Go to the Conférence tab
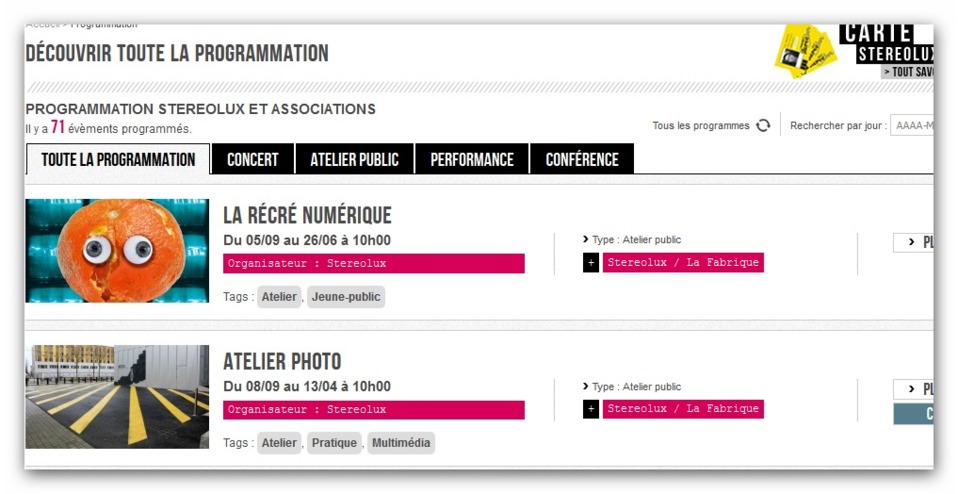The image size is (958, 494). (x=582, y=160)
